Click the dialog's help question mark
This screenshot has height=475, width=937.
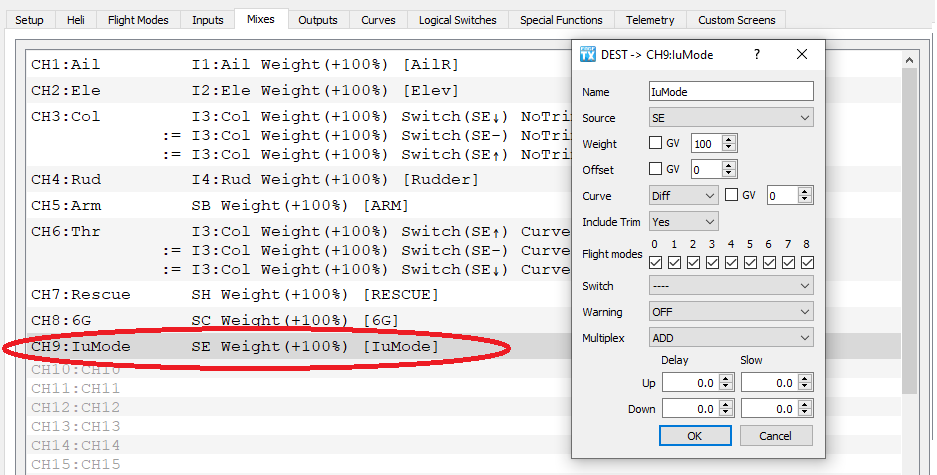tap(756, 55)
